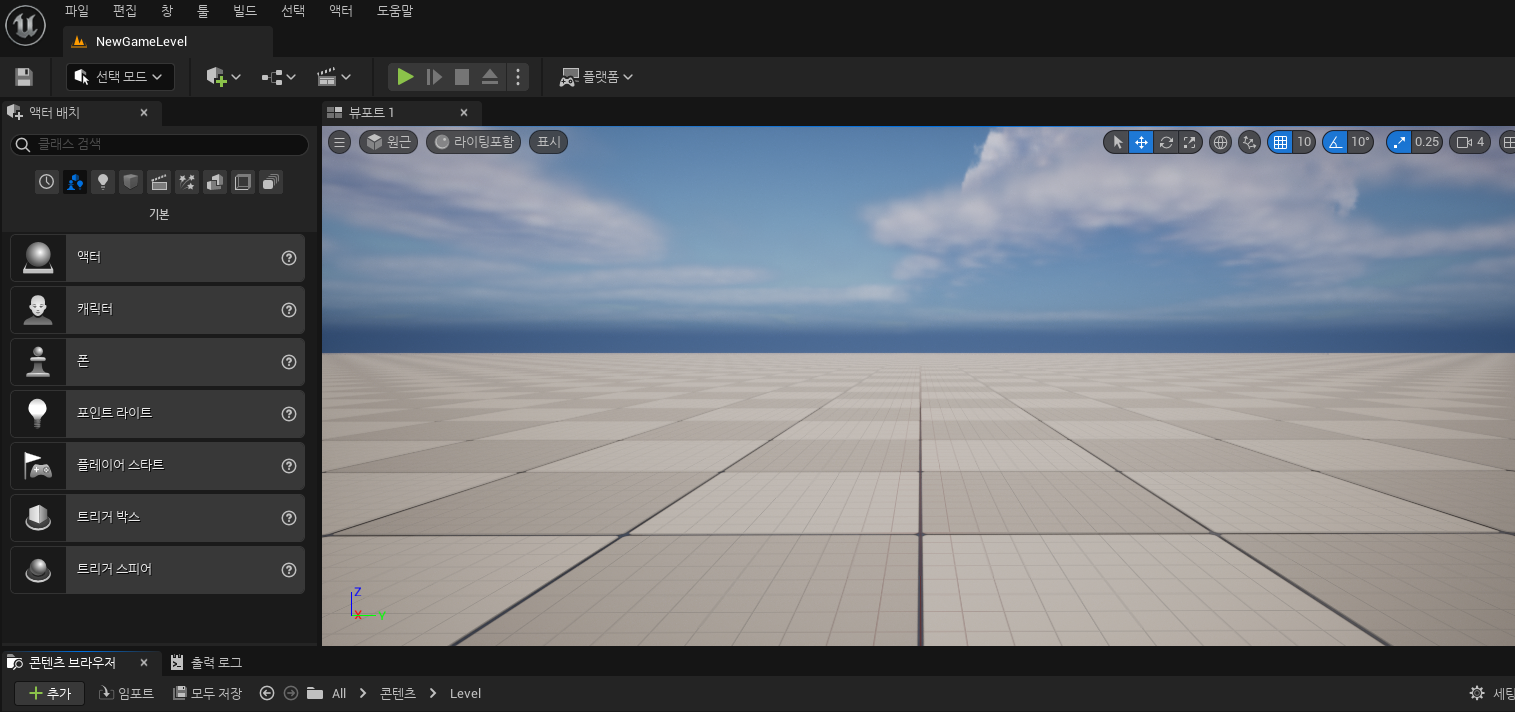Screen dimensions: 1515x712
Task: Show recently placed actors clock icon
Action: point(47,182)
